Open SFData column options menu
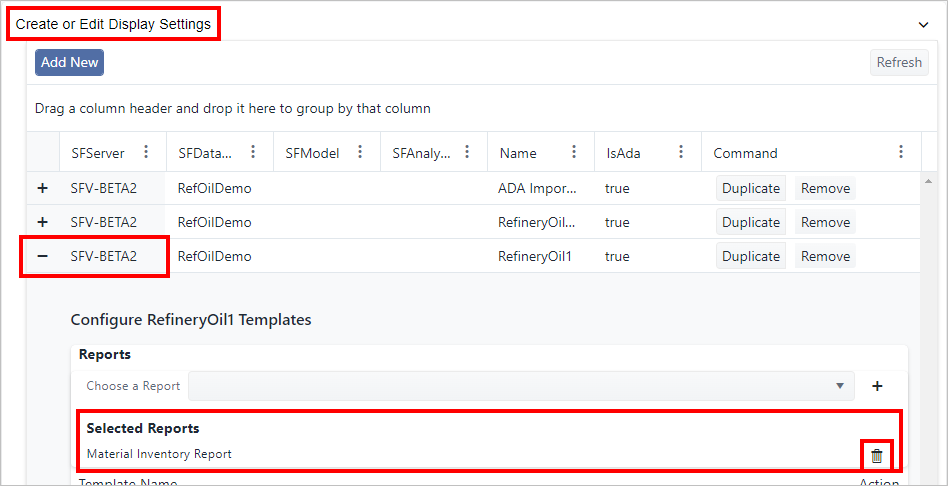The width and height of the screenshot is (948, 486). click(x=253, y=152)
